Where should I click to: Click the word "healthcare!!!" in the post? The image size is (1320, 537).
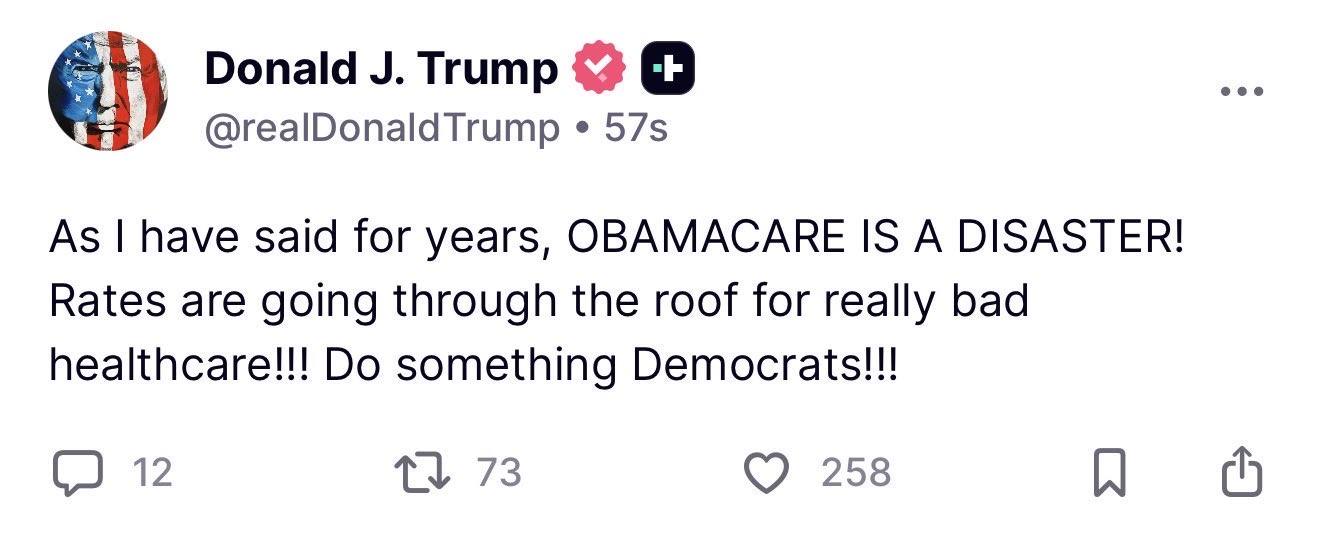point(181,365)
